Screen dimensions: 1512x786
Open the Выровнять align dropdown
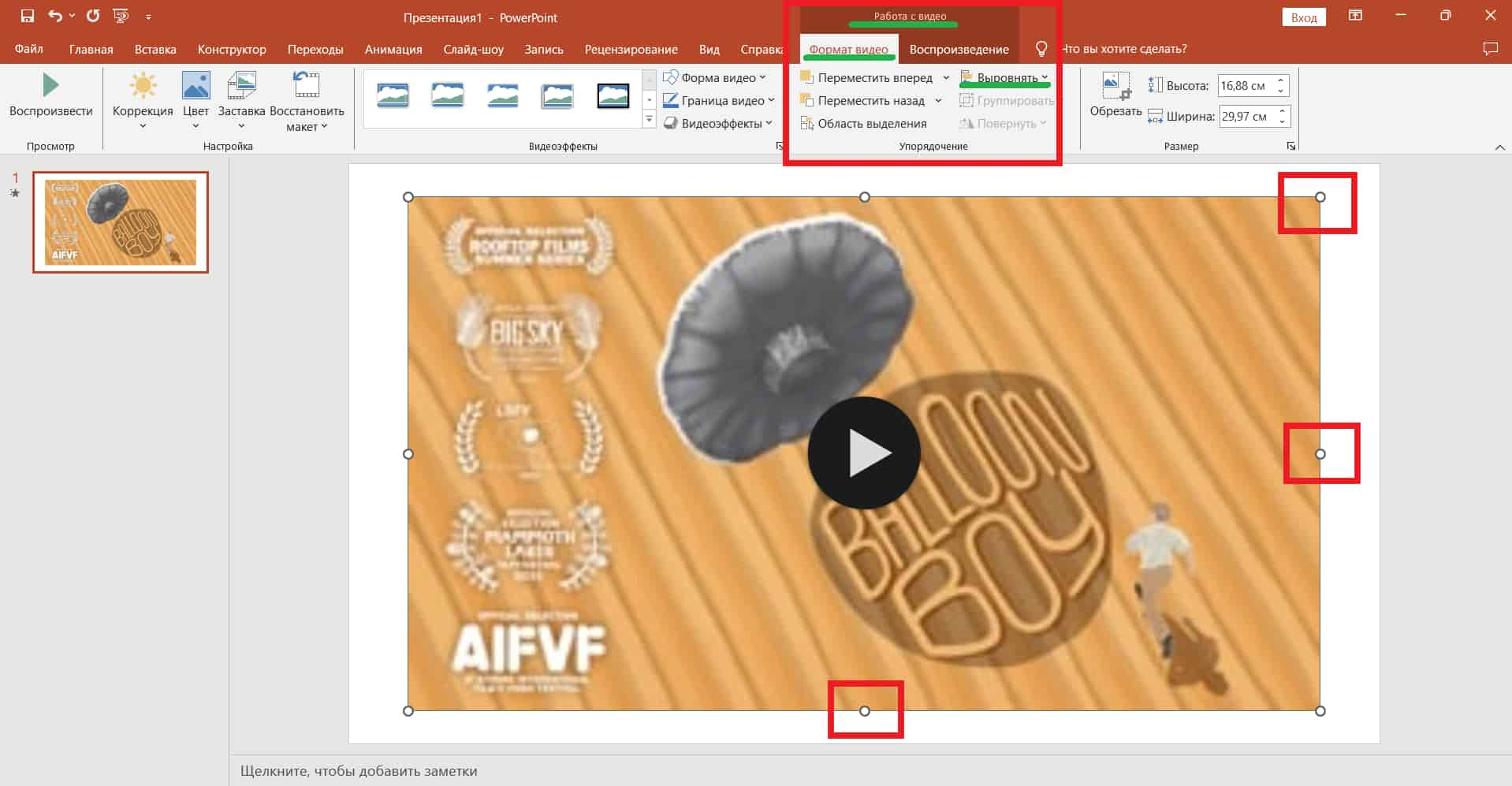coord(1005,77)
